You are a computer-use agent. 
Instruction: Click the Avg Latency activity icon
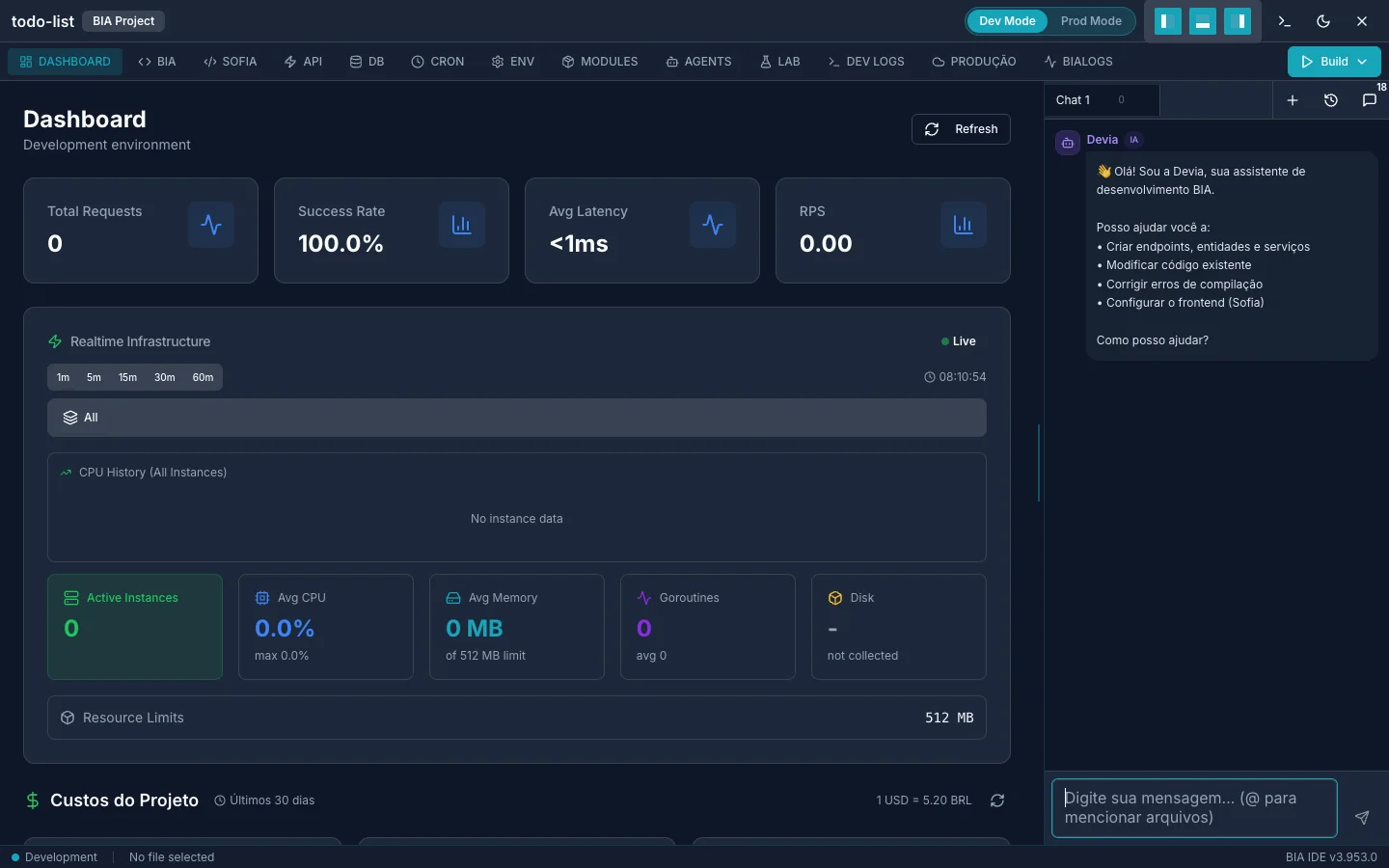click(713, 225)
